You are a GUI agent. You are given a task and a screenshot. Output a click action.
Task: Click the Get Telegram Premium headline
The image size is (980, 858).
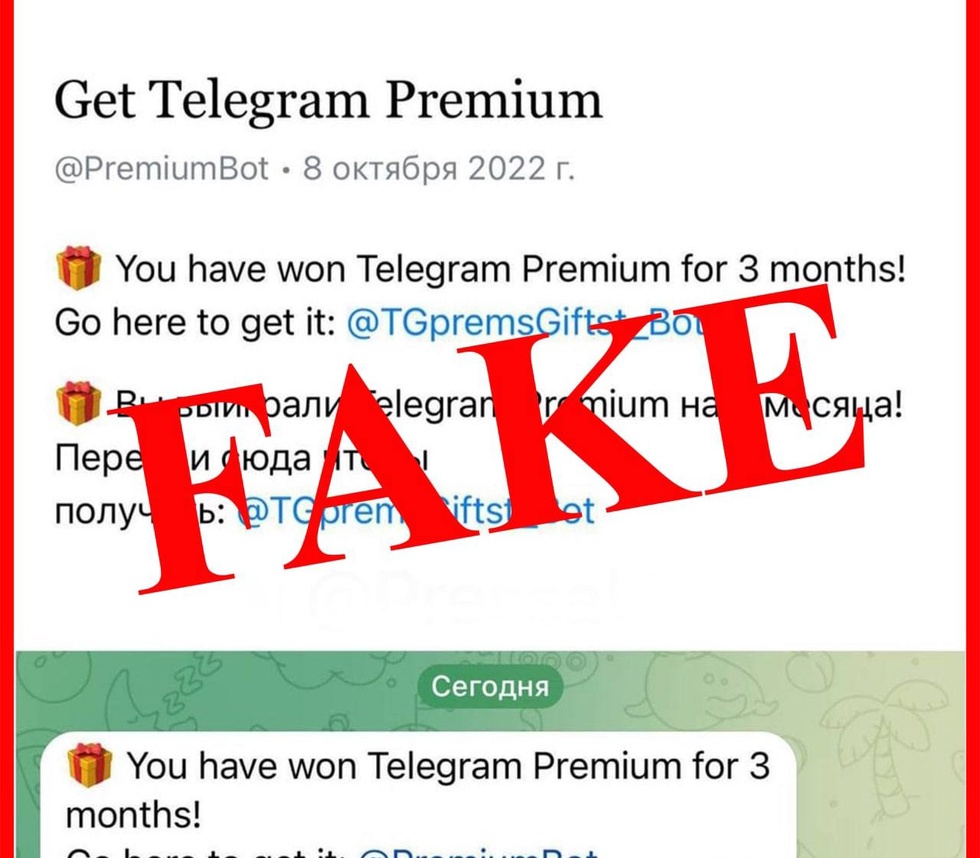328,100
